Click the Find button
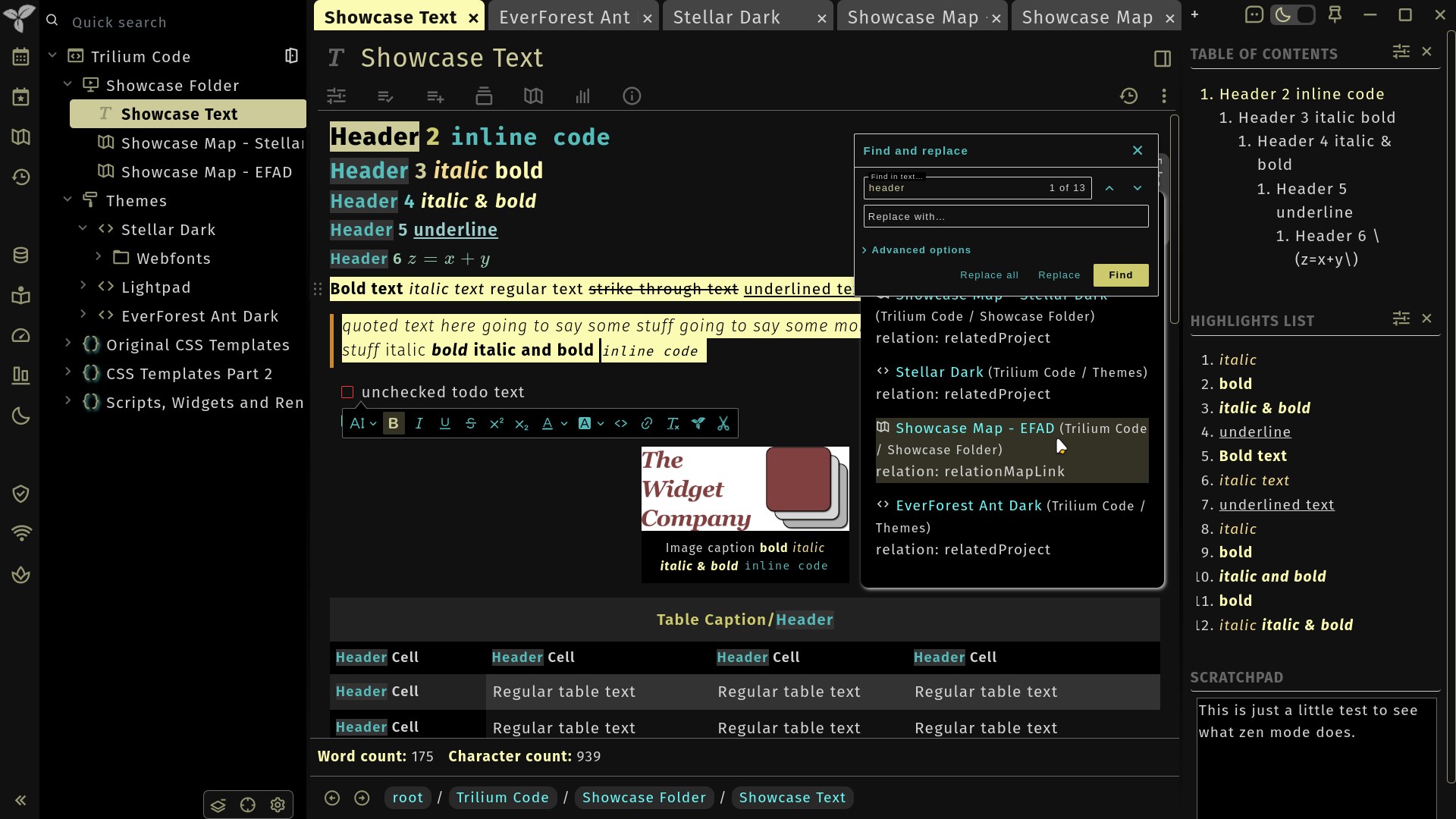Screen dimensions: 1456x819 point(1121,275)
